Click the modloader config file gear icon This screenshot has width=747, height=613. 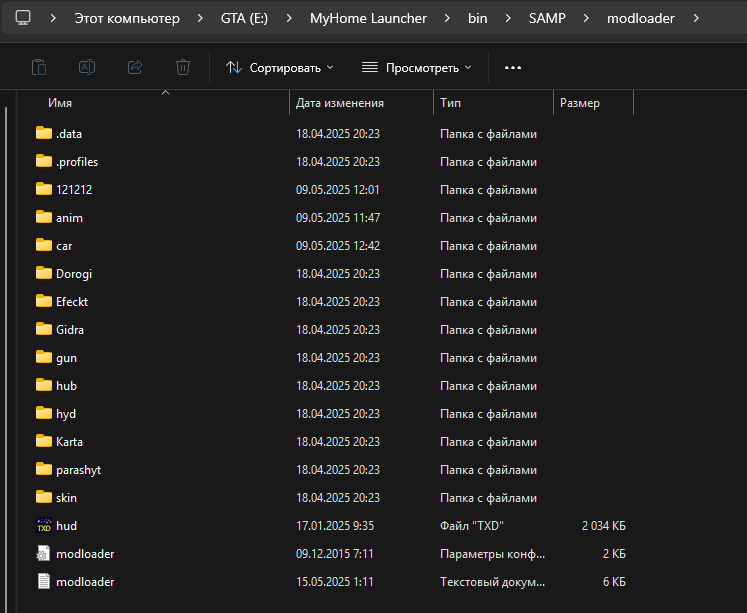43,553
